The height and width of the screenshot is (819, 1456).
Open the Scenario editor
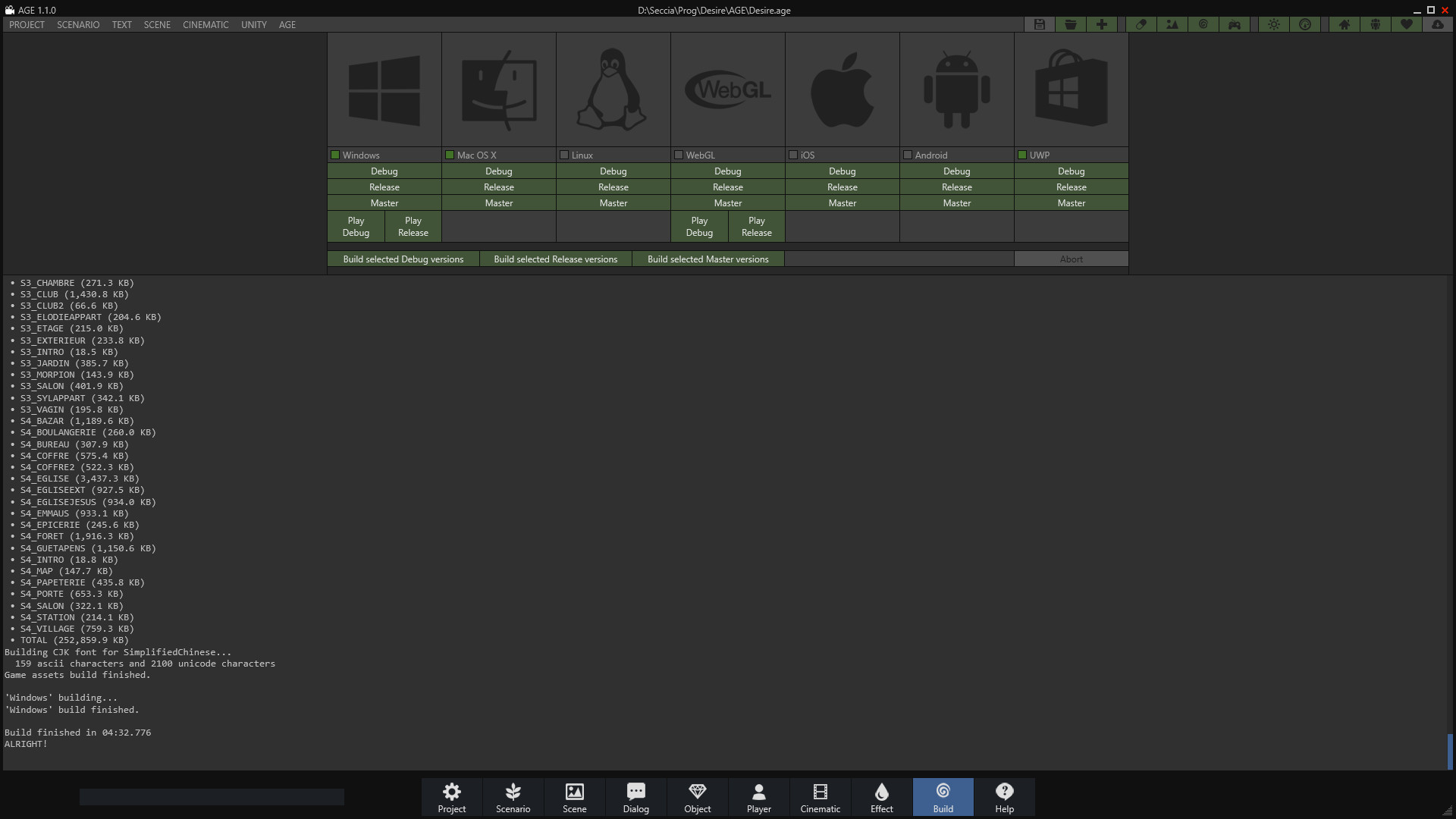click(513, 797)
